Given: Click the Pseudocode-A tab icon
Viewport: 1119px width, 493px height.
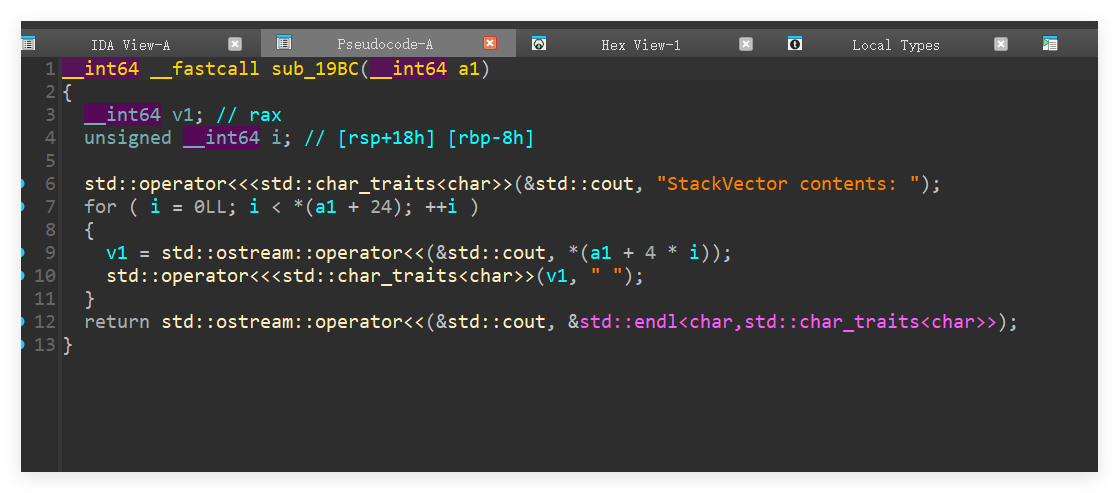Looking at the screenshot, I should click(283, 44).
